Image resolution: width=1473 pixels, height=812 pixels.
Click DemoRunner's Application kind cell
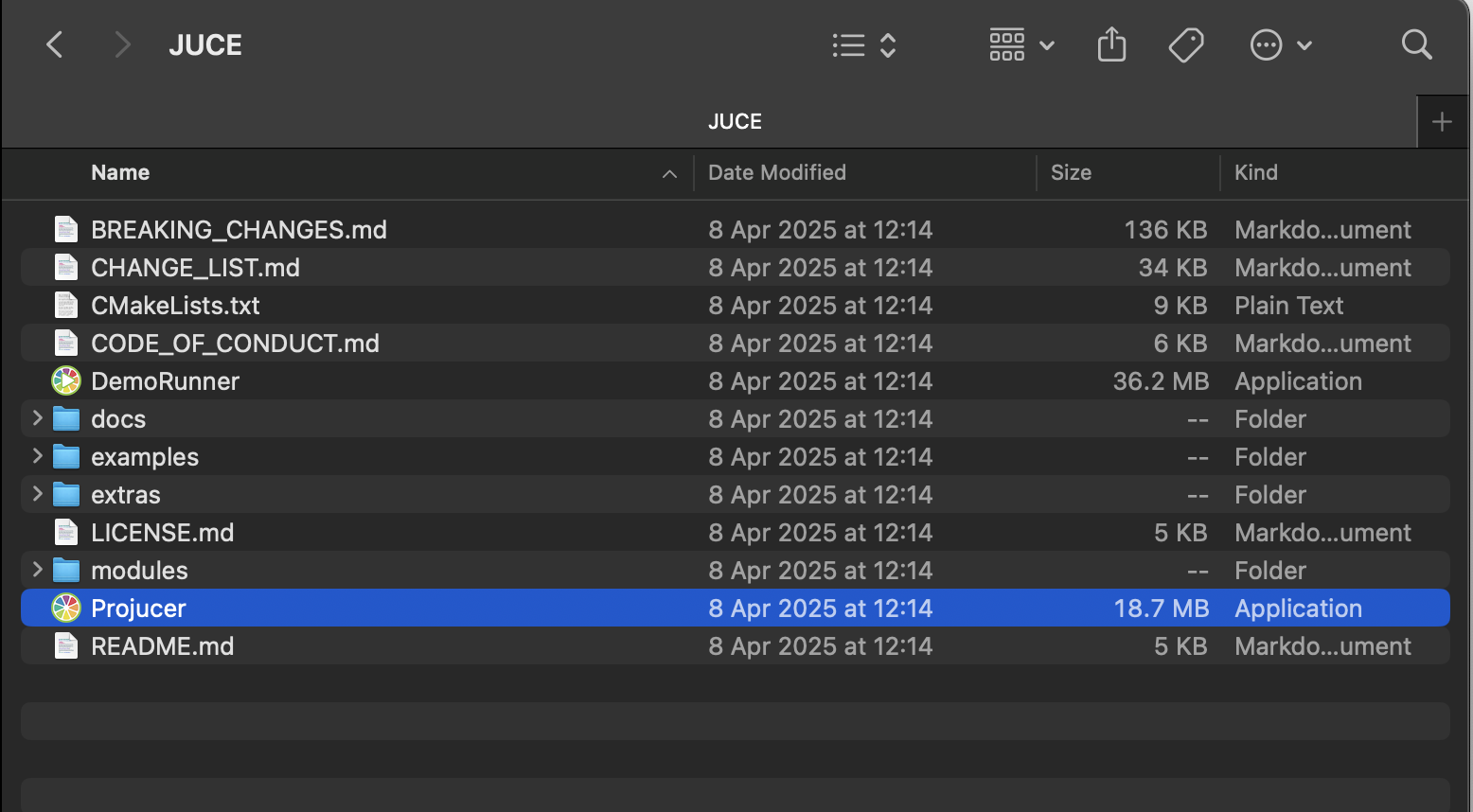(1298, 381)
